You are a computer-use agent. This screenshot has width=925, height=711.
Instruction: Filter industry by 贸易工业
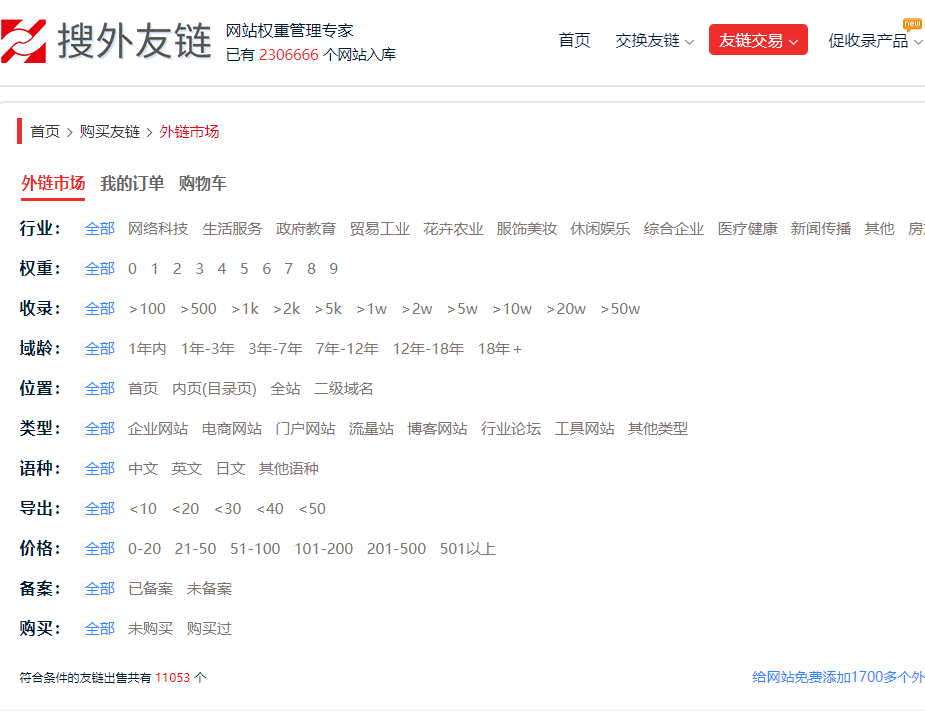click(x=379, y=228)
